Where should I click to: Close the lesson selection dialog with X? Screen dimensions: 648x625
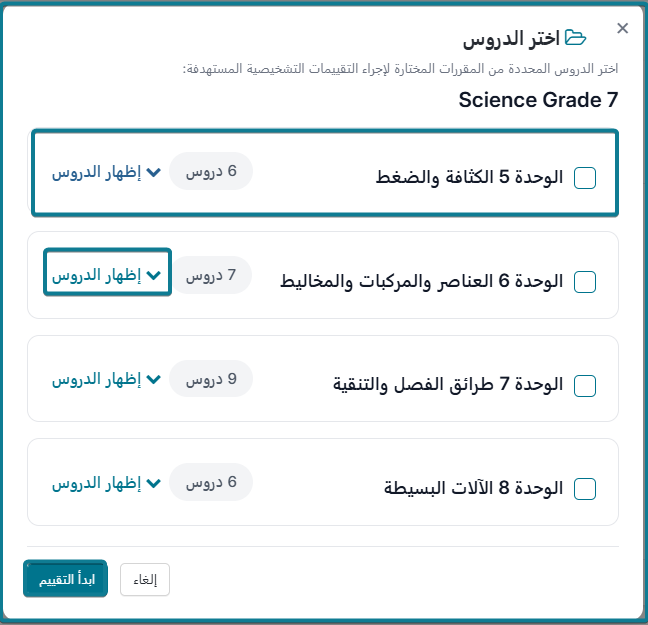tap(622, 29)
